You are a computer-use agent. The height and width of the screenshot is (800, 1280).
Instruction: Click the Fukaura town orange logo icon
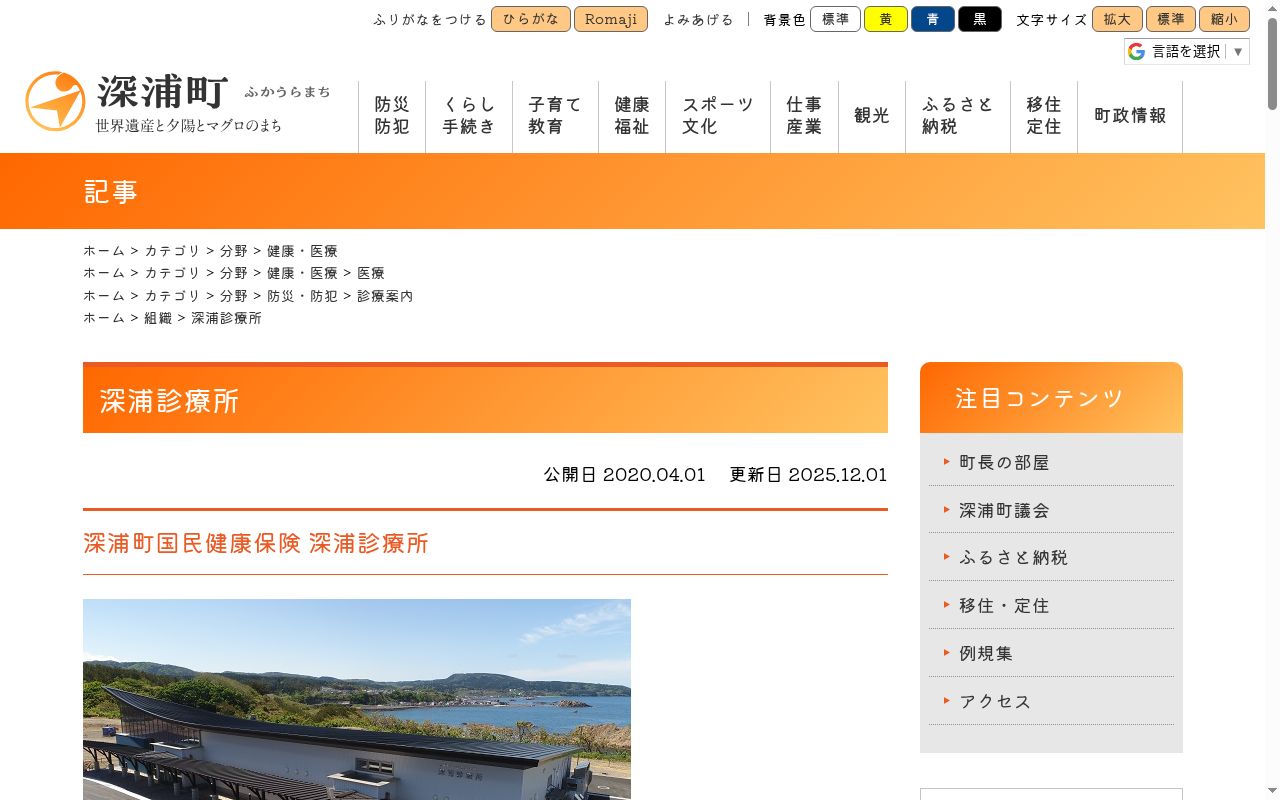(x=55, y=101)
